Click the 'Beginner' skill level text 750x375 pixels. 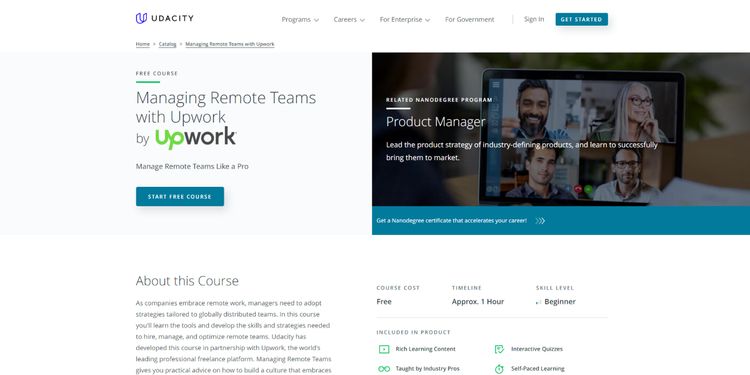pos(560,302)
